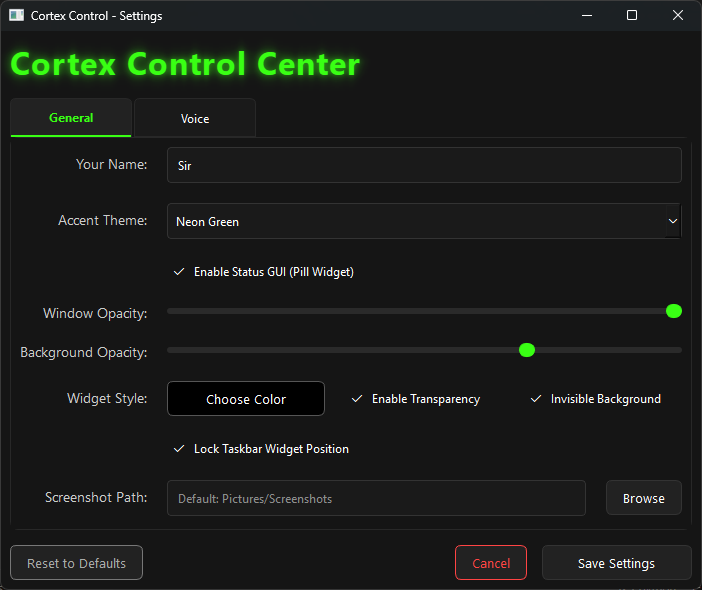
Task: Click the Accent Theme label
Action: pyautogui.click(x=103, y=220)
